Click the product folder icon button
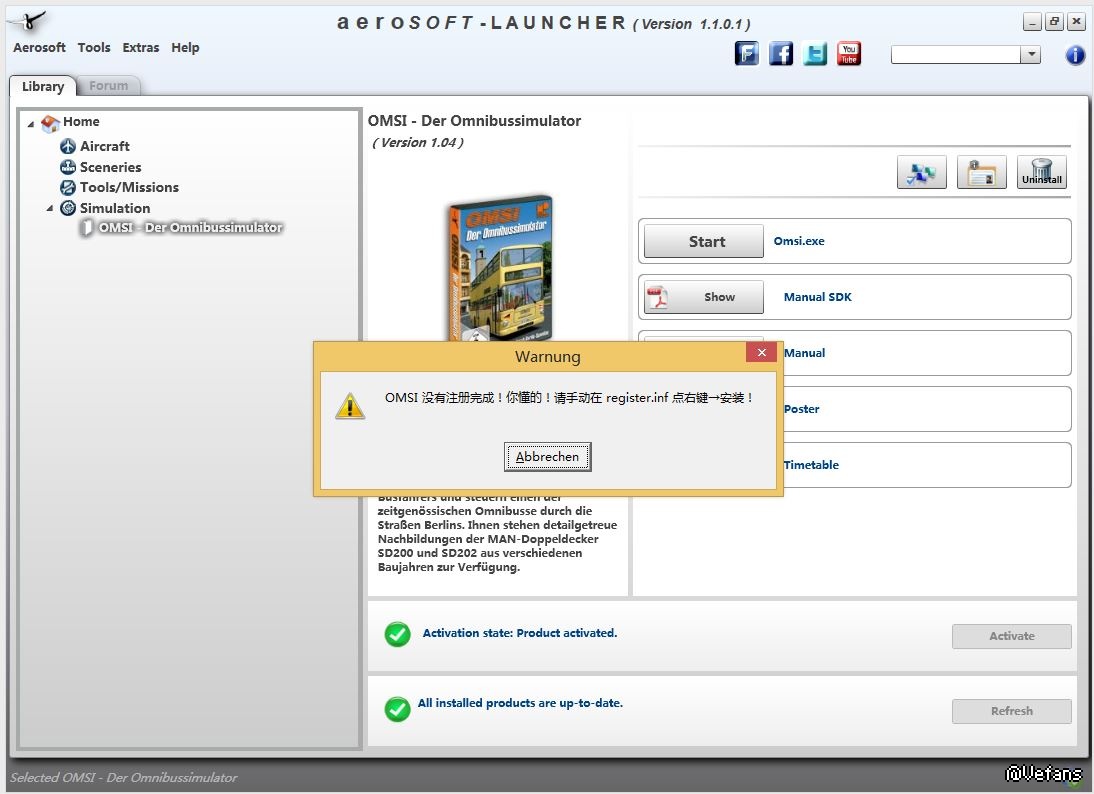Screen dimensions: 1094x794 982,172
